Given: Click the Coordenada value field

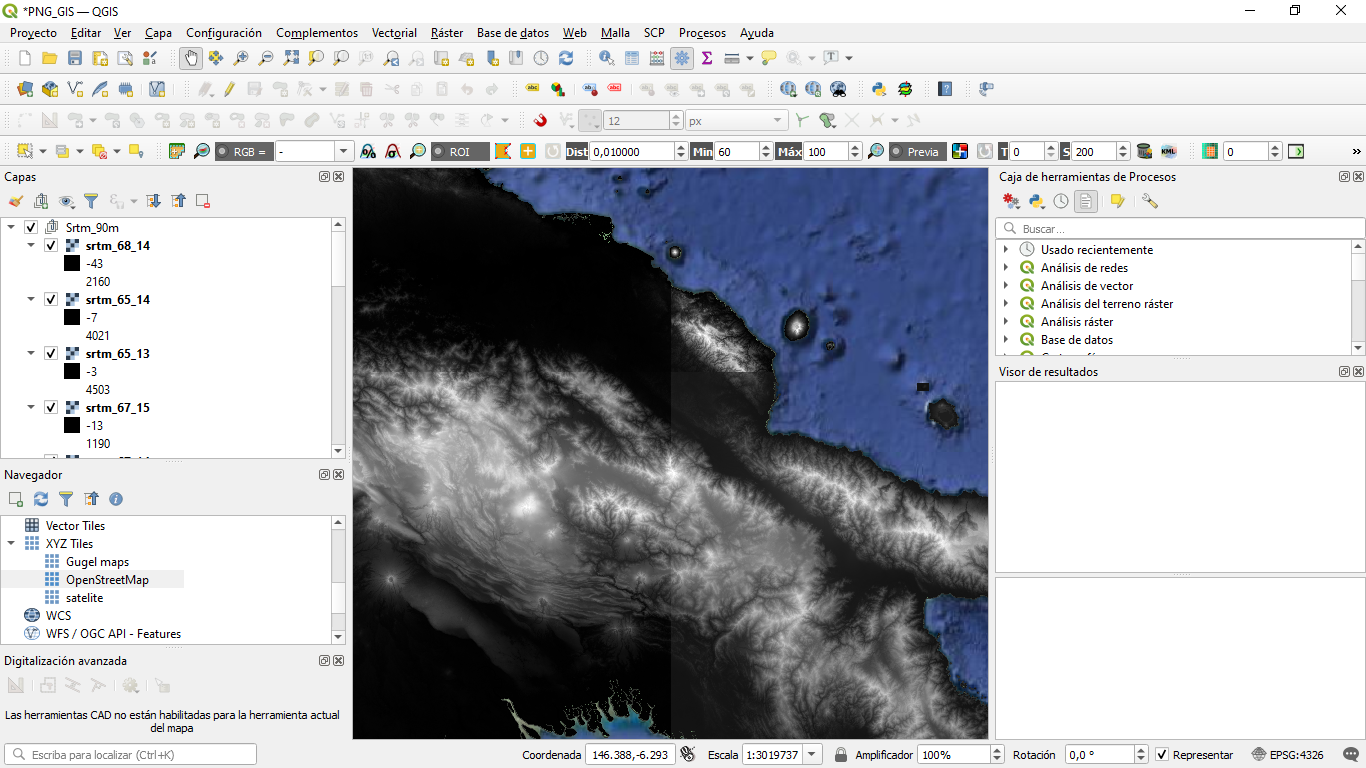Looking at the screenshot, I should click(630, 755).
